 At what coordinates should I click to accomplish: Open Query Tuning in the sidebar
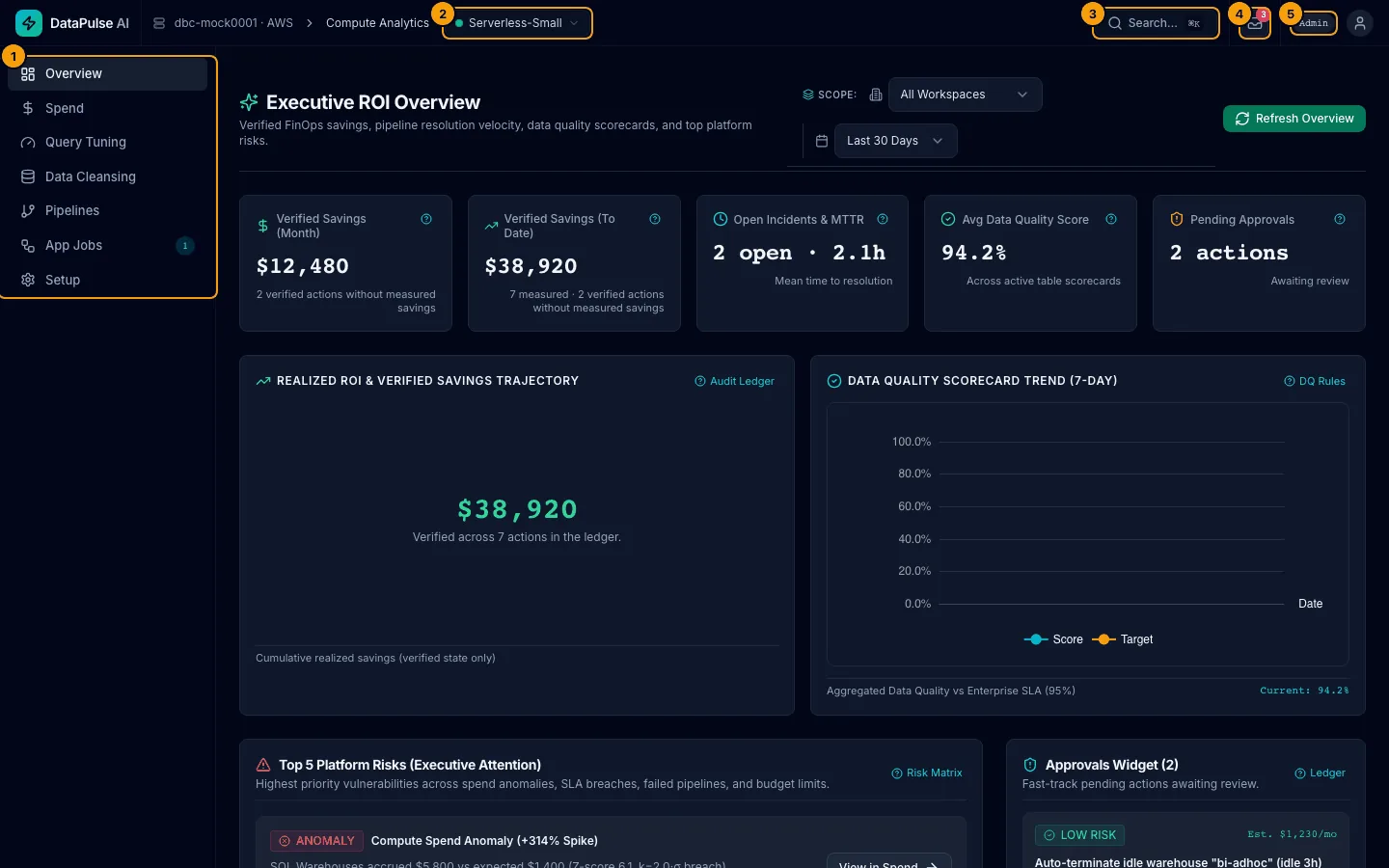click(x=107, y=142)
